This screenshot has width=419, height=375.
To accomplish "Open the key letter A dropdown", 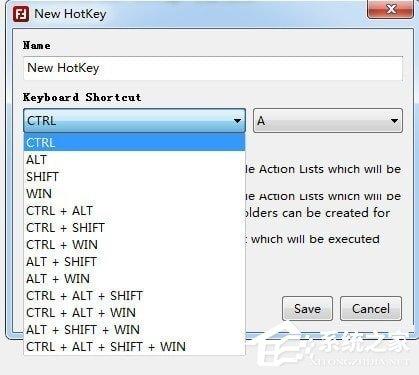I will click(328, 121).
